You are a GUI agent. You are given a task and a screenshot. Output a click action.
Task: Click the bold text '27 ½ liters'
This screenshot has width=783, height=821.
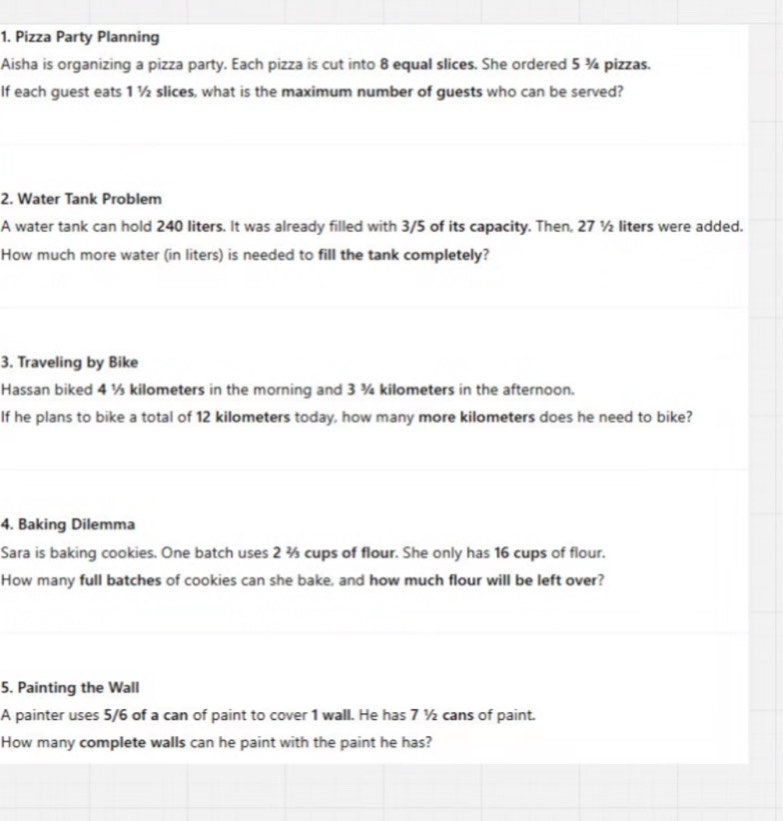(615, 227)
